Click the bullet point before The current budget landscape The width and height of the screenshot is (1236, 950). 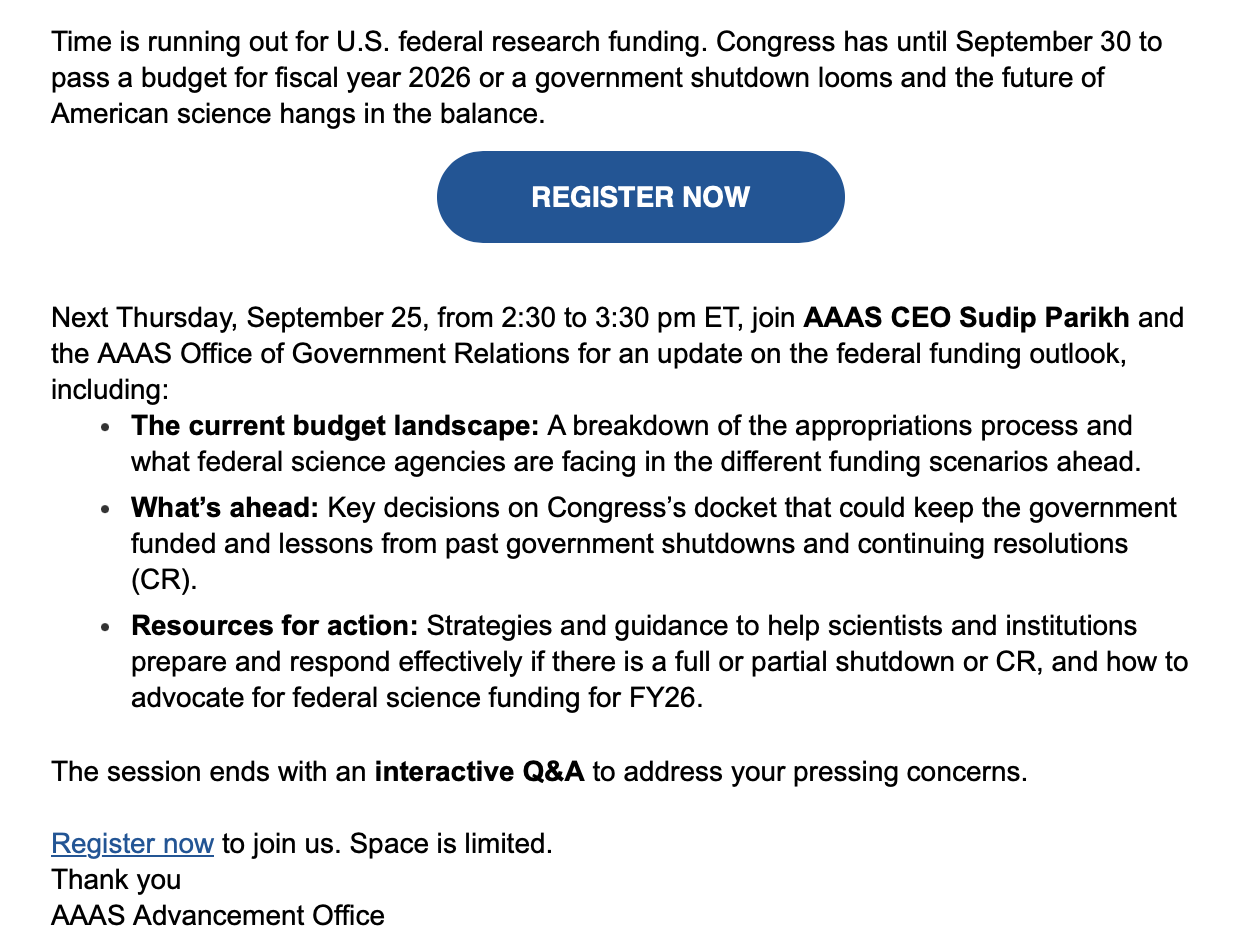(x=107, y=428)
